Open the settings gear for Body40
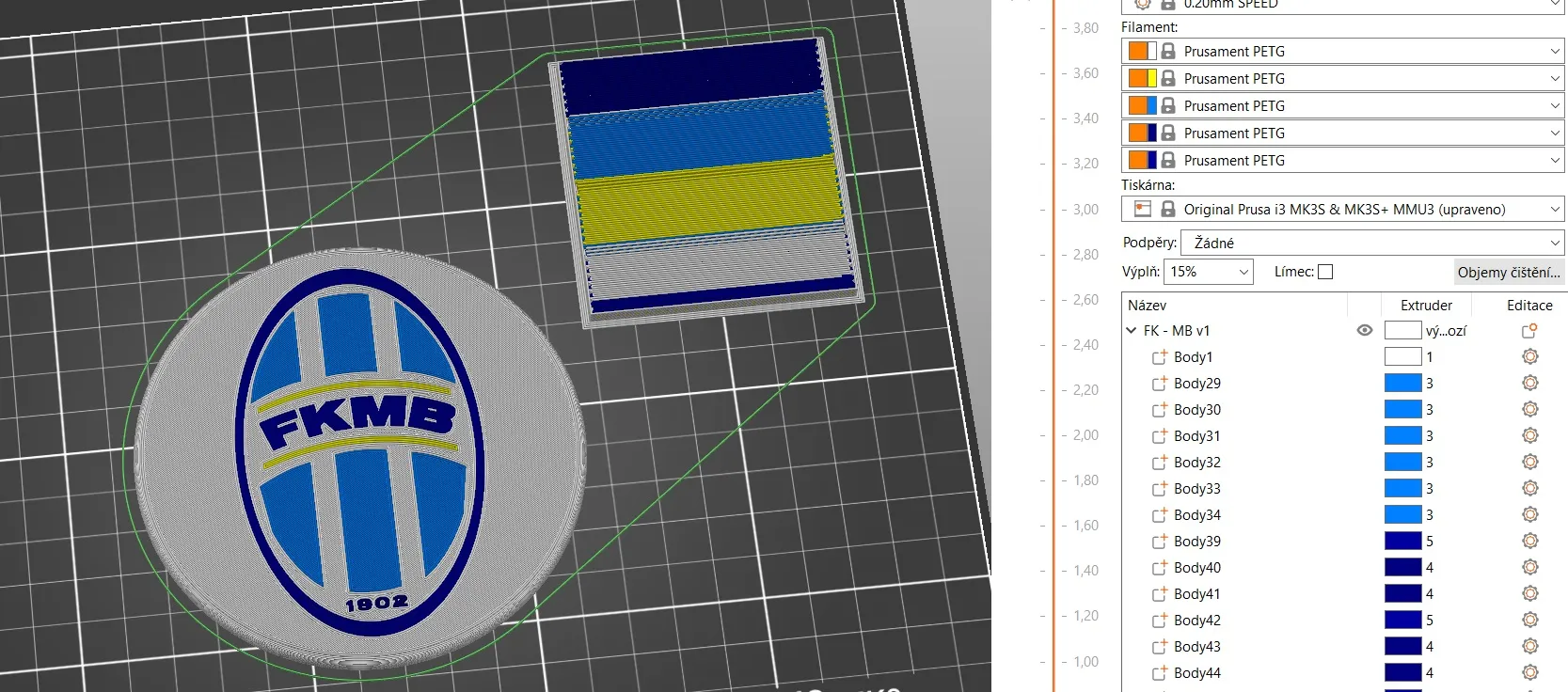This screenshot has height=692, width=1568. (x=1530, y=568)
